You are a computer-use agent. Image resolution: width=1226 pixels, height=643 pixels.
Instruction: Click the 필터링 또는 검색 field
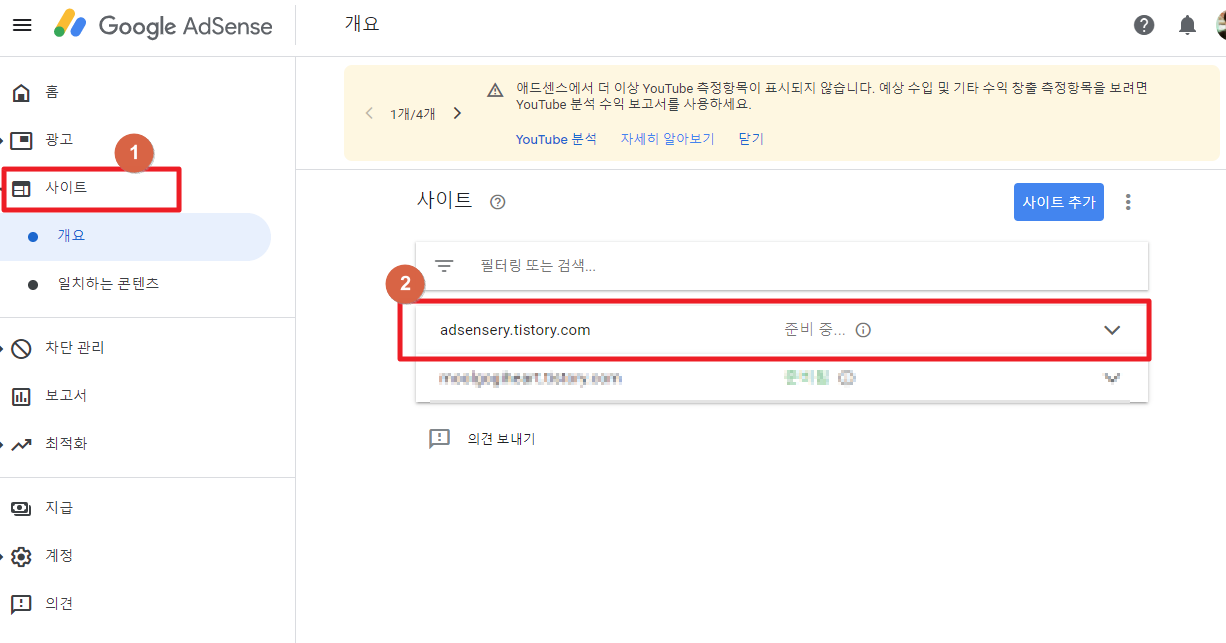point(782,266)
